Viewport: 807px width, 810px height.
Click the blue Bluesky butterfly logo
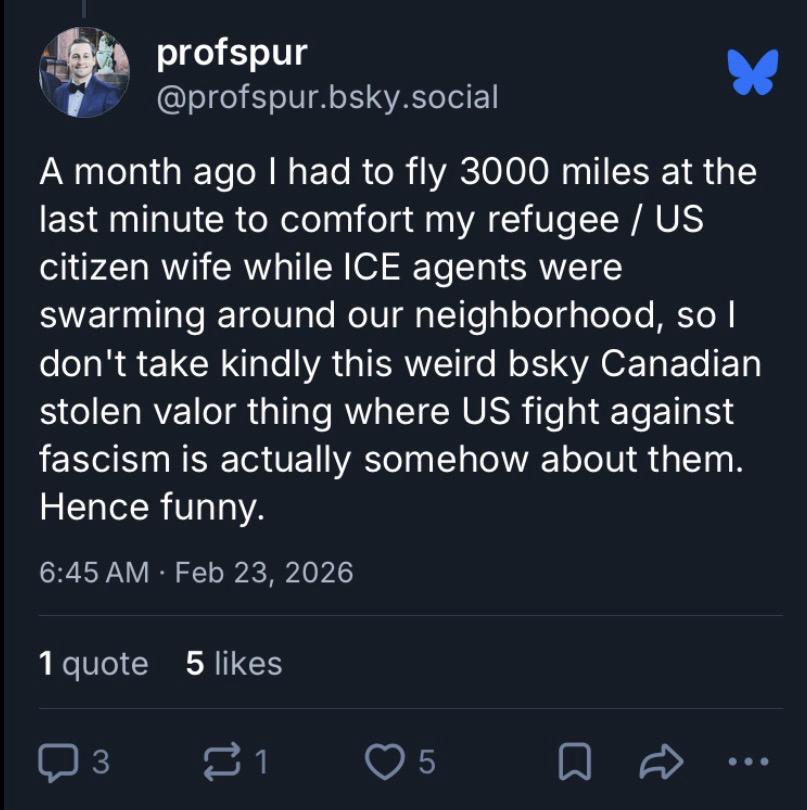point(752,74)
